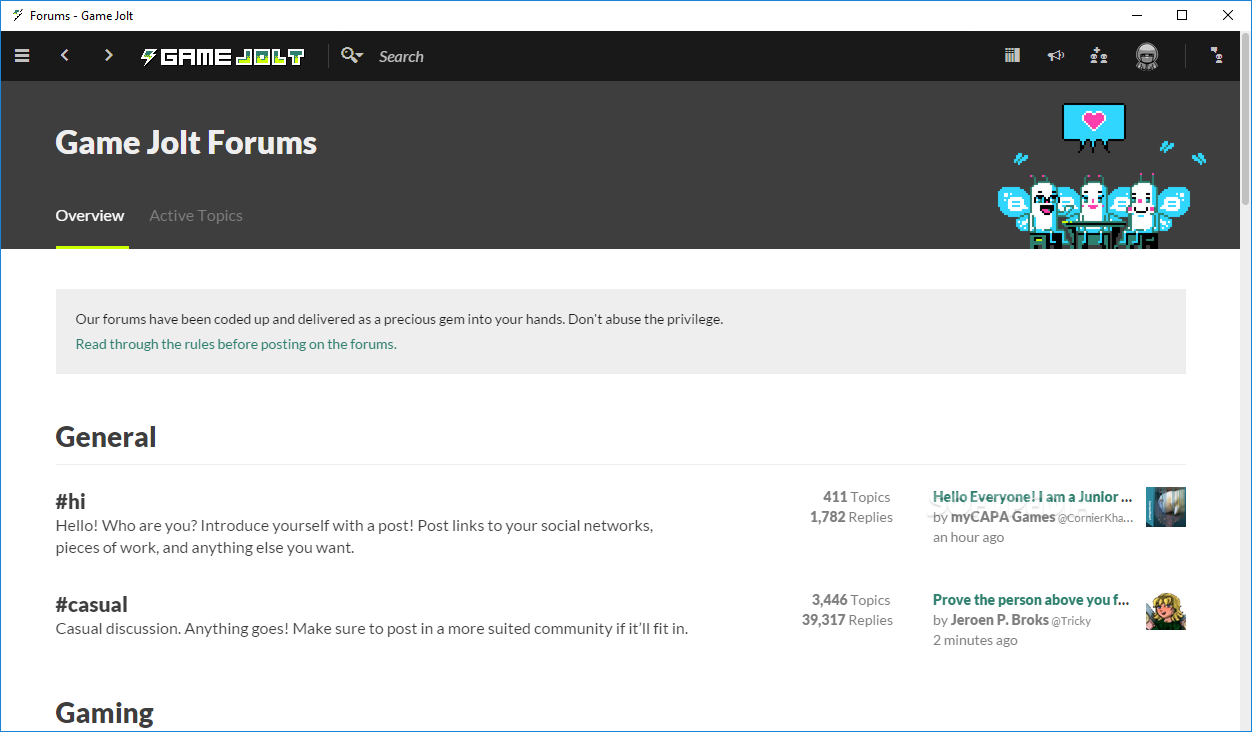Open the friend requests icon

[x=1099, y=56]
